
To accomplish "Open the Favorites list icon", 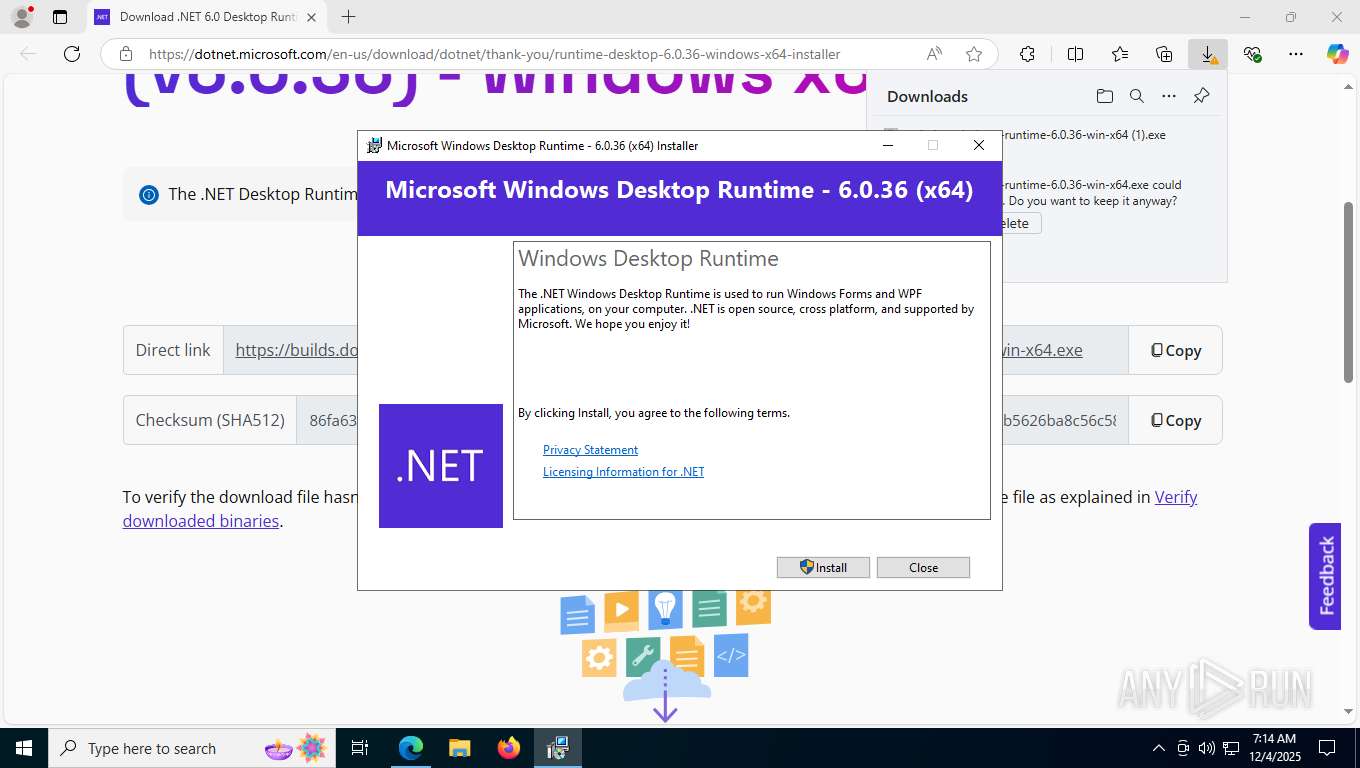I will click(x=1120, y=54).
